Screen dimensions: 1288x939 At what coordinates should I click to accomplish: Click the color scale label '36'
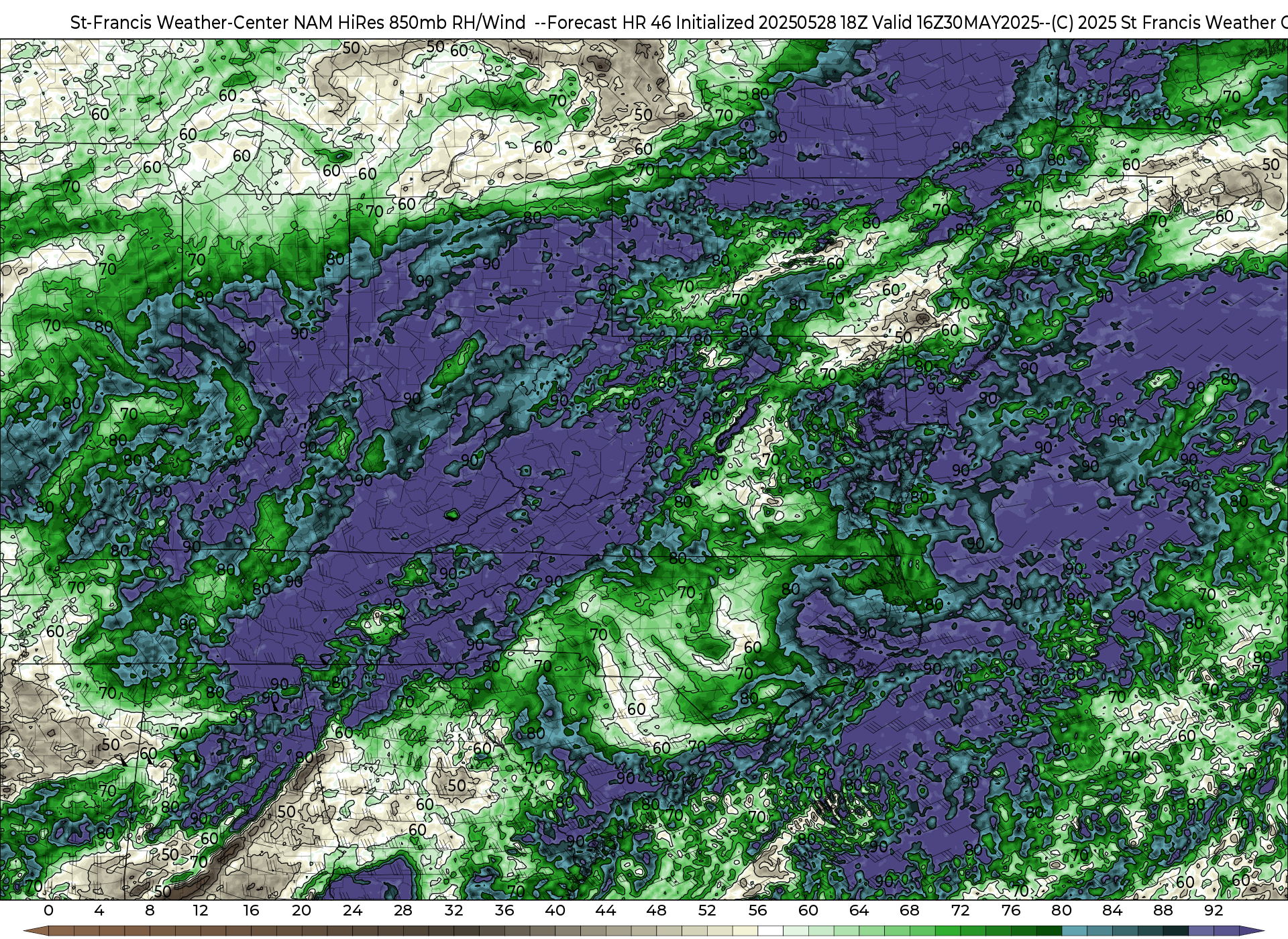504,910
